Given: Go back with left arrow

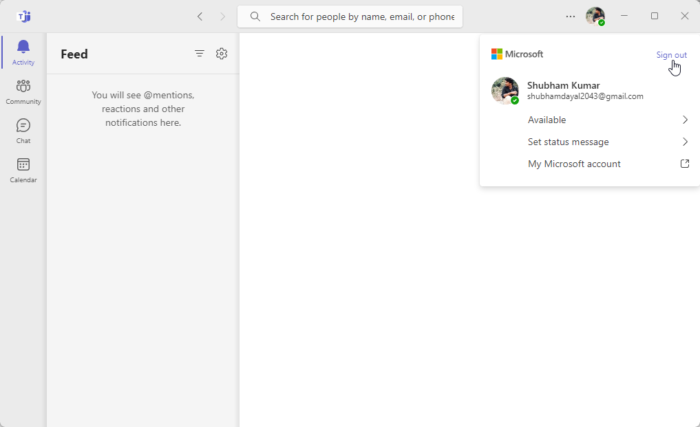Looking at the screenshot, I should [x=200, y=16].
